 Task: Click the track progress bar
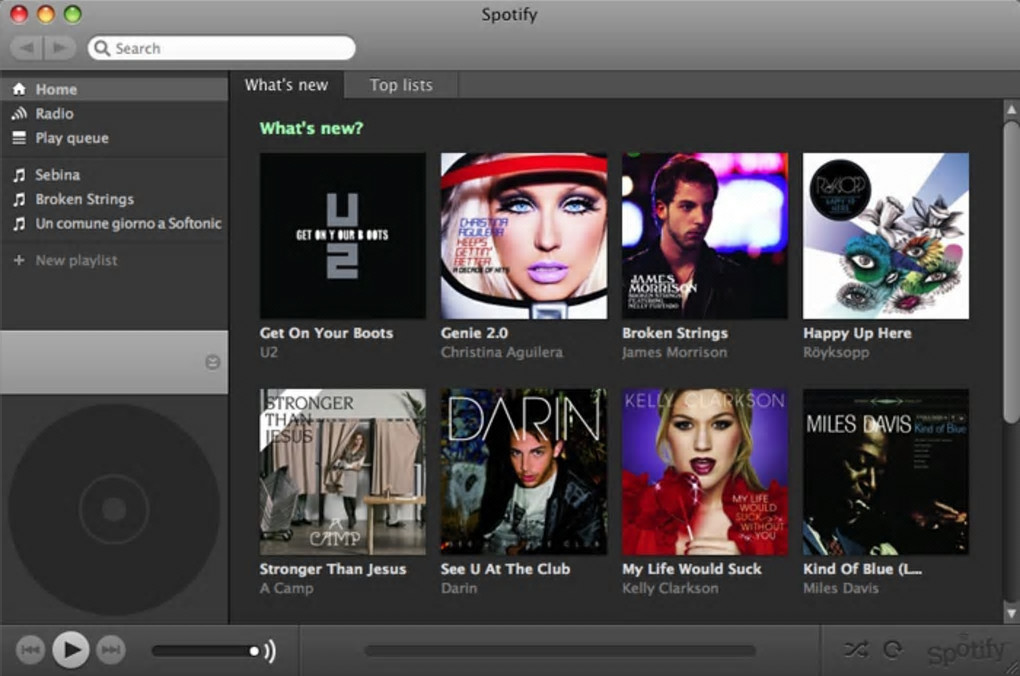pyautogui.click(x=560, y=651)
